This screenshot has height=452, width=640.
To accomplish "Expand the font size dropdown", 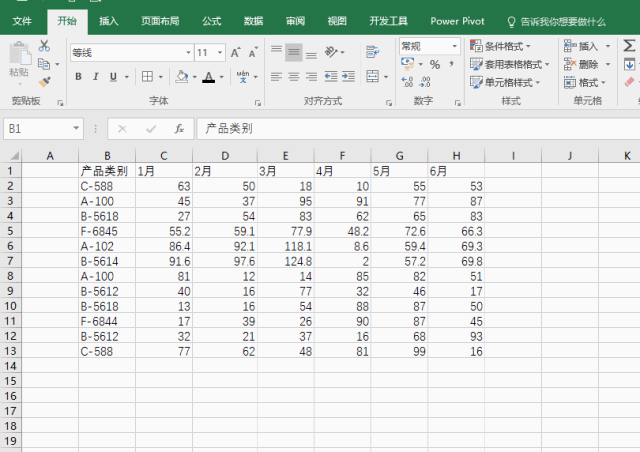I will 219,53.
